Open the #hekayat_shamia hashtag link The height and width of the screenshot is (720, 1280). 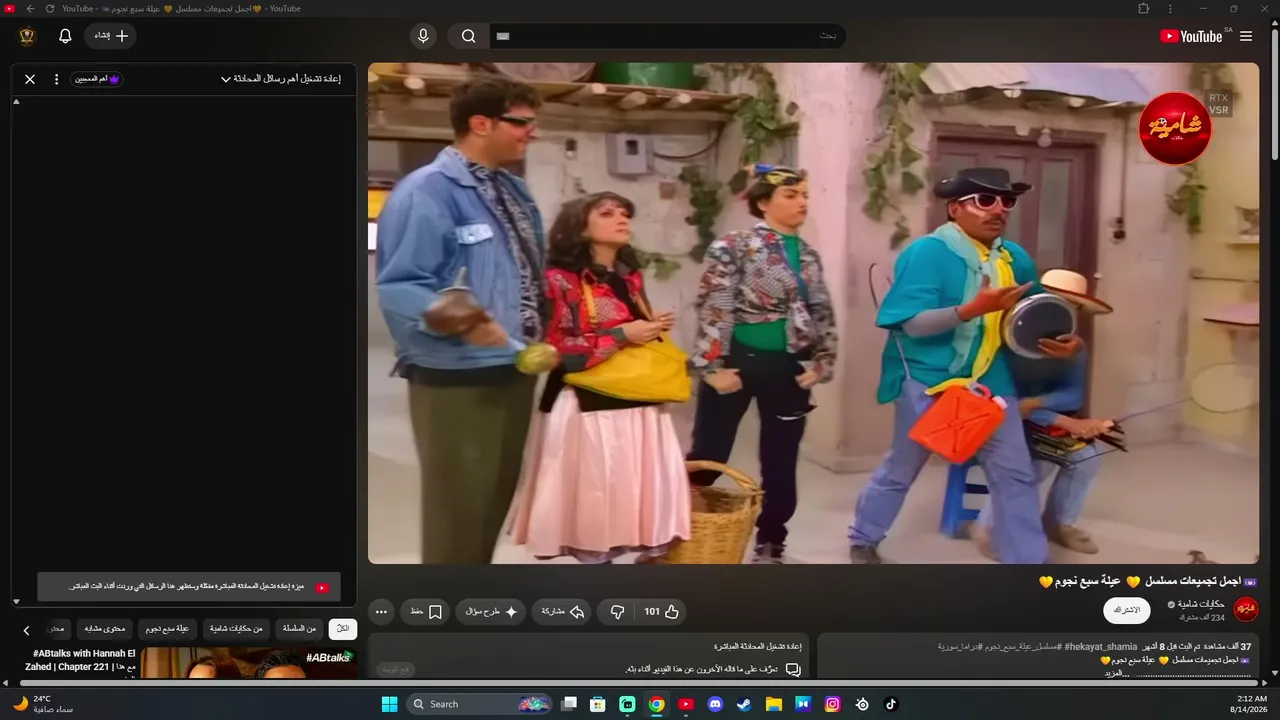(1101, 647)
